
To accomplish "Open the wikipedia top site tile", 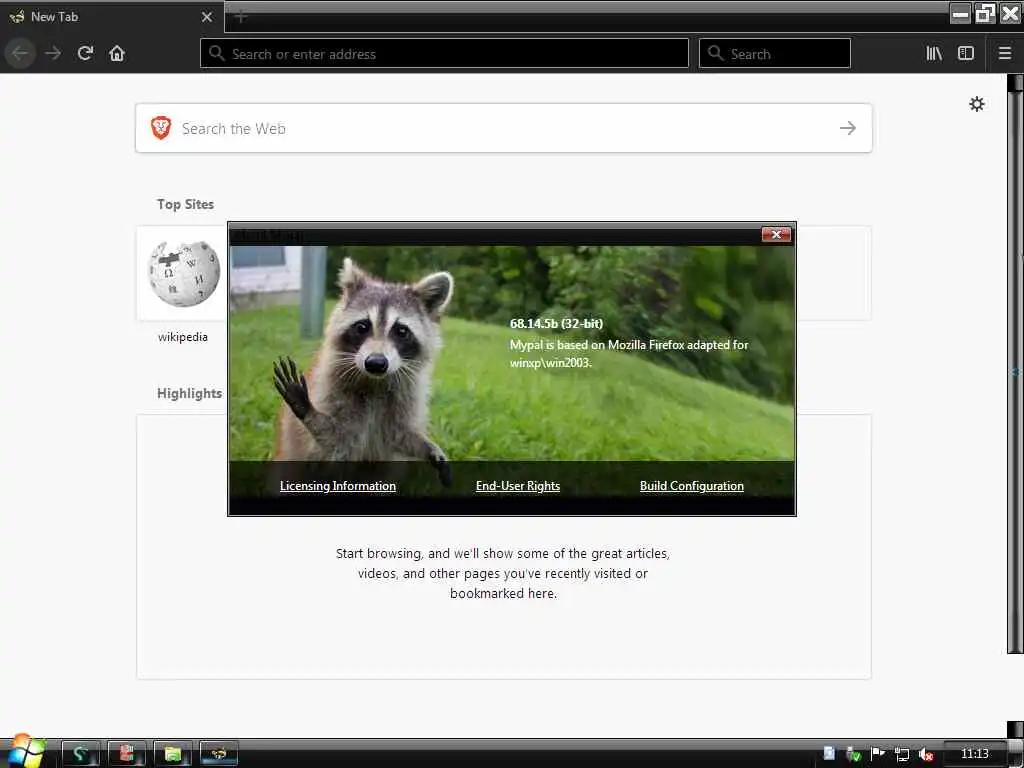I will (x=184, y=274).
